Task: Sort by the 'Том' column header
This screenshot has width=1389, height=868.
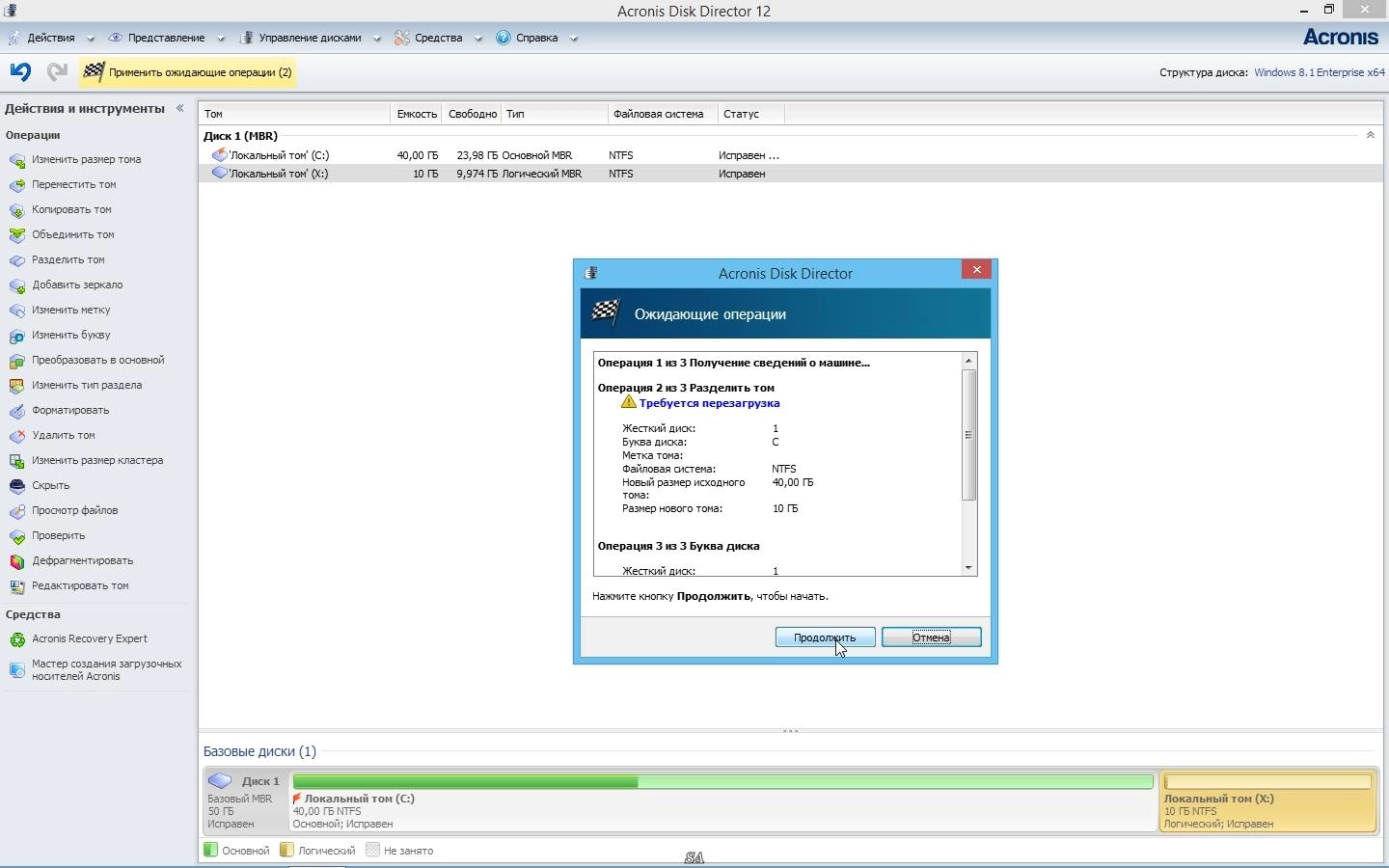Action: pos(294,114)
